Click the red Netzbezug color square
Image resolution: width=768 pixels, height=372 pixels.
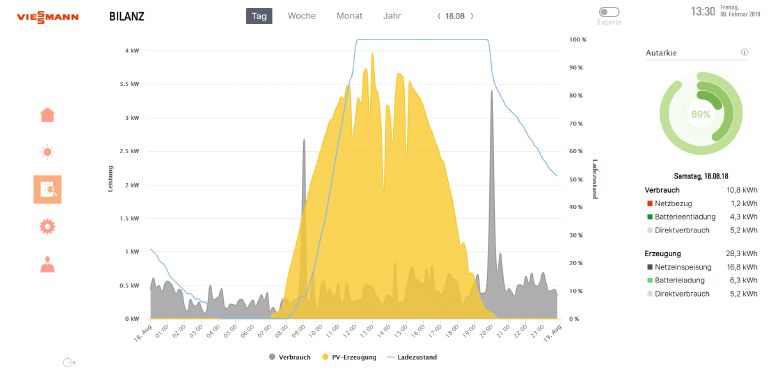tap(649, 204)
